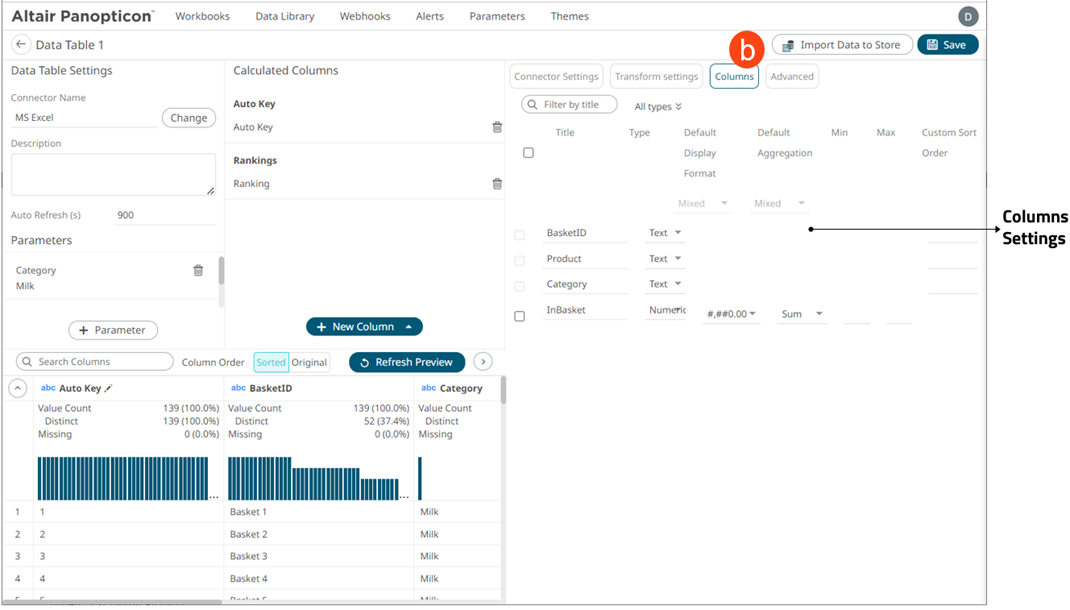The image size is (1070, 610).
Task: Open InBasket aggregation Sum dropdown
Action: coord(802,314)
